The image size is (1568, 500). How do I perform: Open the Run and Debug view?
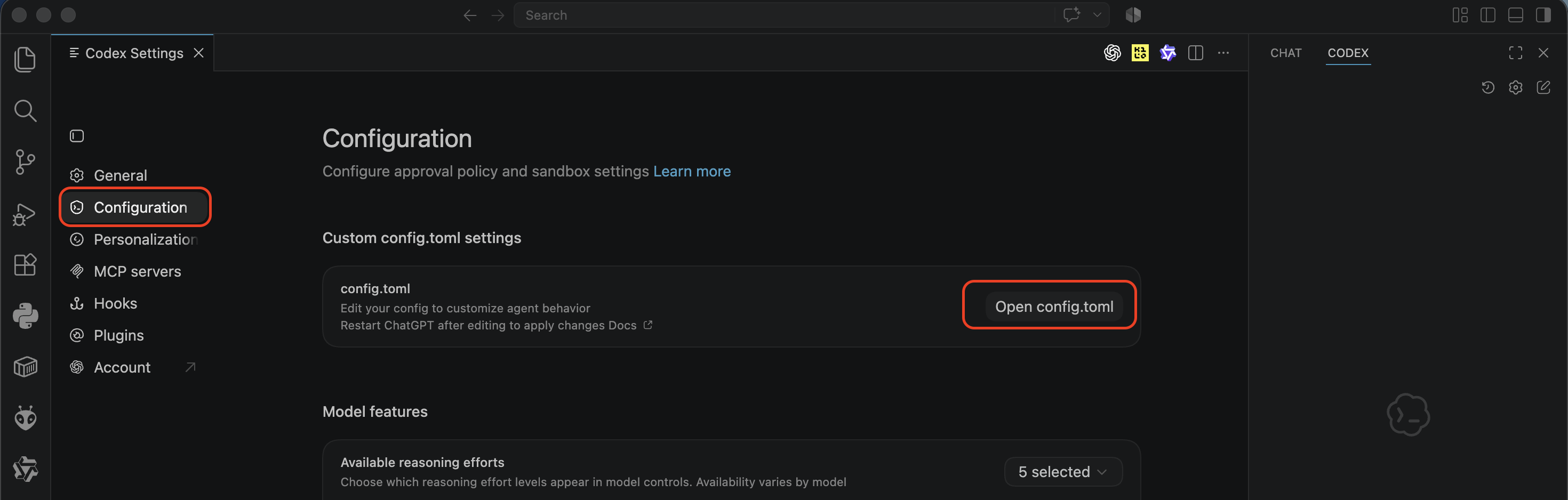[x=25, y=214]
